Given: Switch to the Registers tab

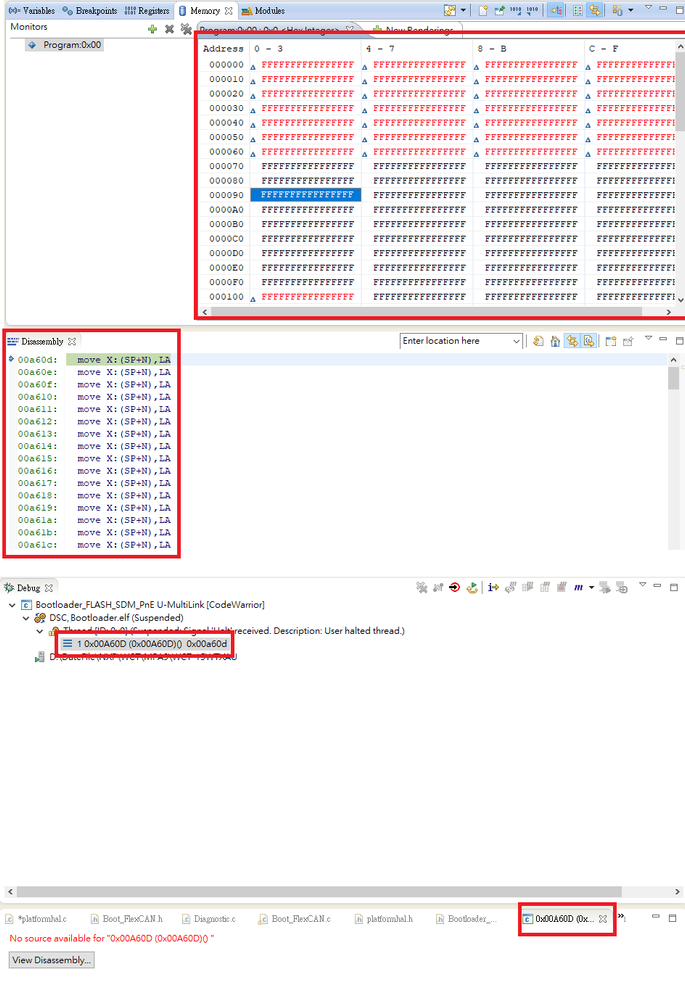Looking at the screenshot, I should 147,11.
